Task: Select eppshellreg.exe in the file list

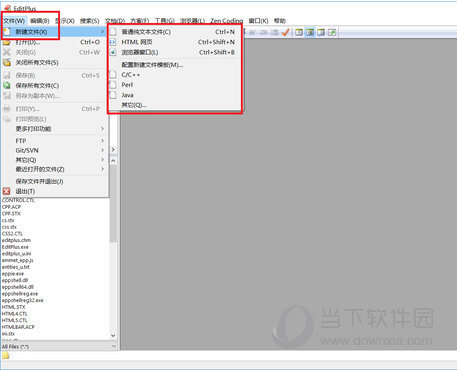Action: [x=20, y=294]
